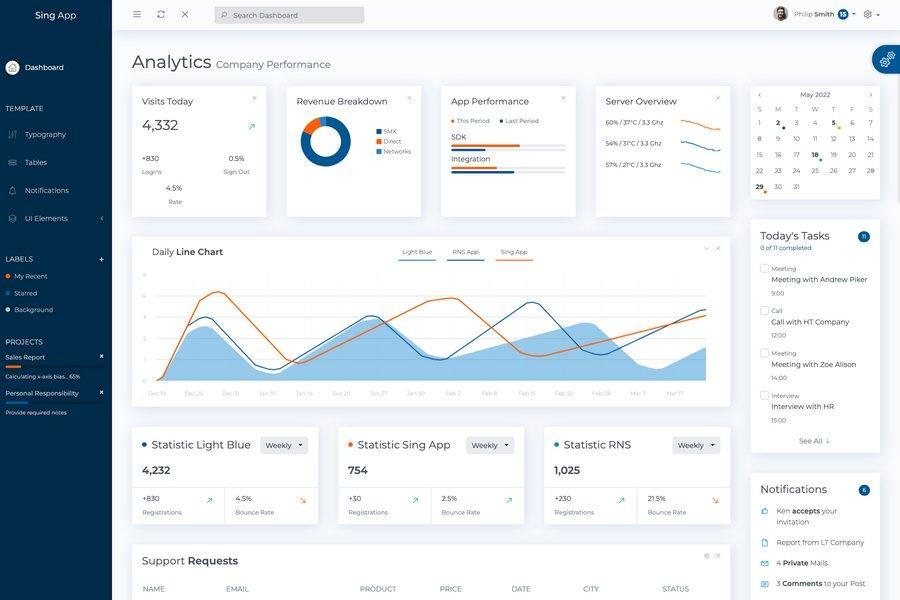The image size is (900, 600).
Task: Check the Meeting with Andrew Piker task
Action: [763, 266]
